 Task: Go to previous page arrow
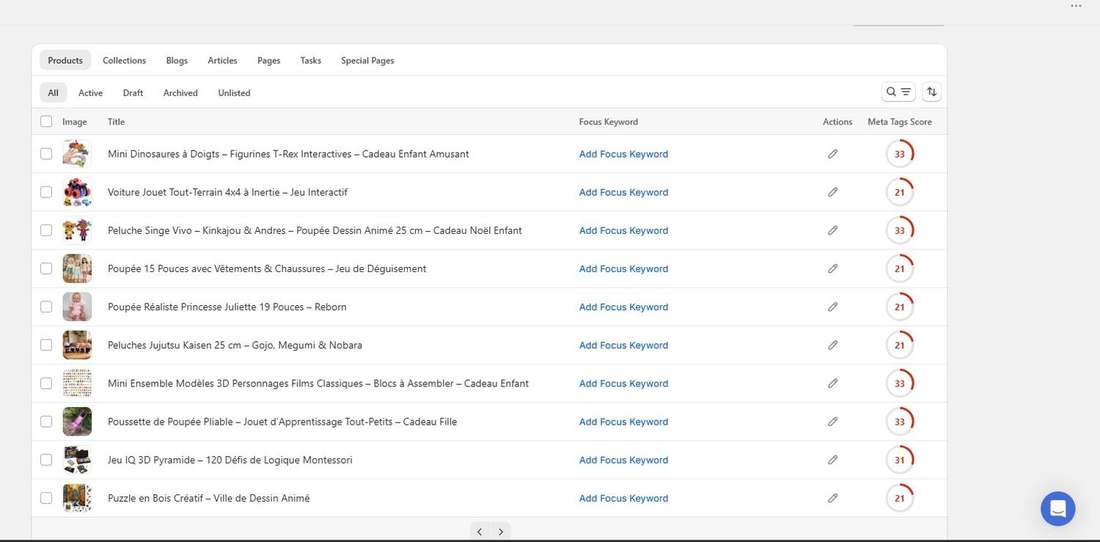pos(479,531)
